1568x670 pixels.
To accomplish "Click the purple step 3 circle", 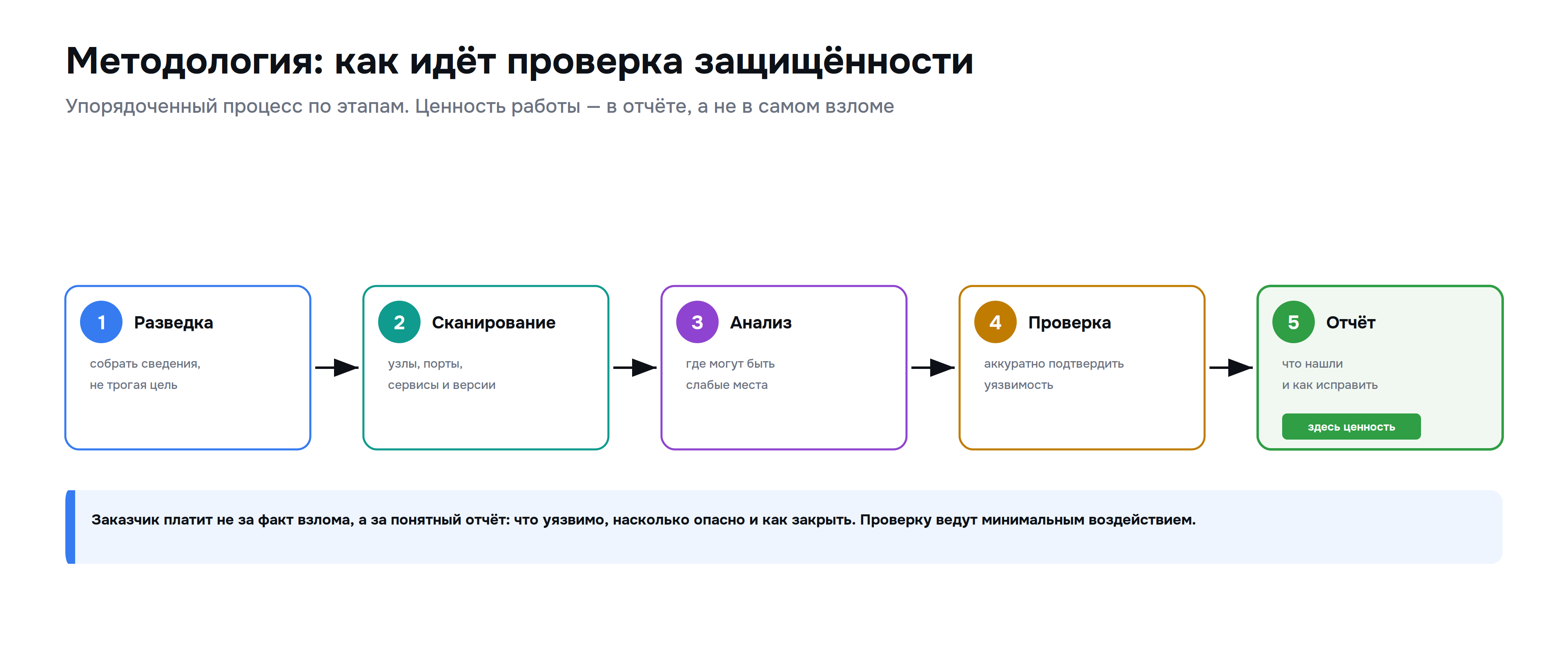I will pos(697,322).
